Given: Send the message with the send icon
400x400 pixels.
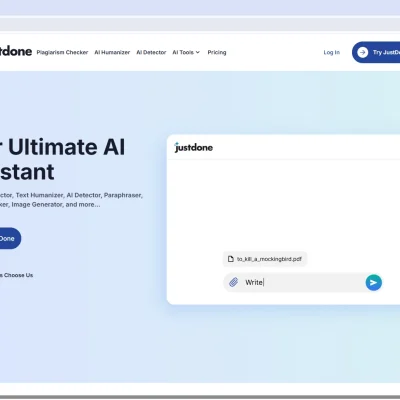Looking at the screenshot, I should point(374,283).
